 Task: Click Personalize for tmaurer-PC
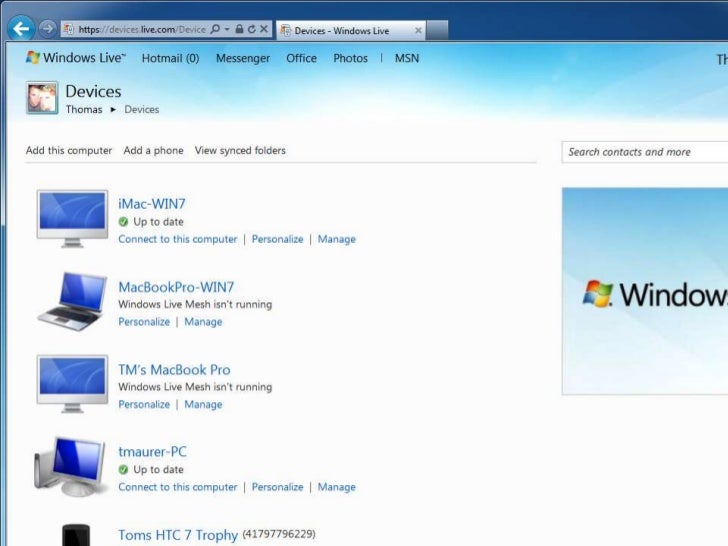(278, 487)
